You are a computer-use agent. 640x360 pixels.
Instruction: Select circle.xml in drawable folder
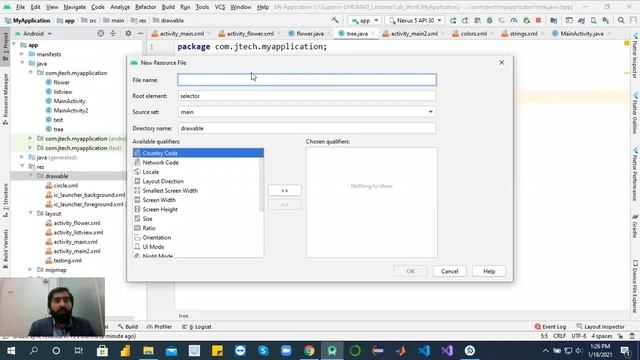click(66, 185)
